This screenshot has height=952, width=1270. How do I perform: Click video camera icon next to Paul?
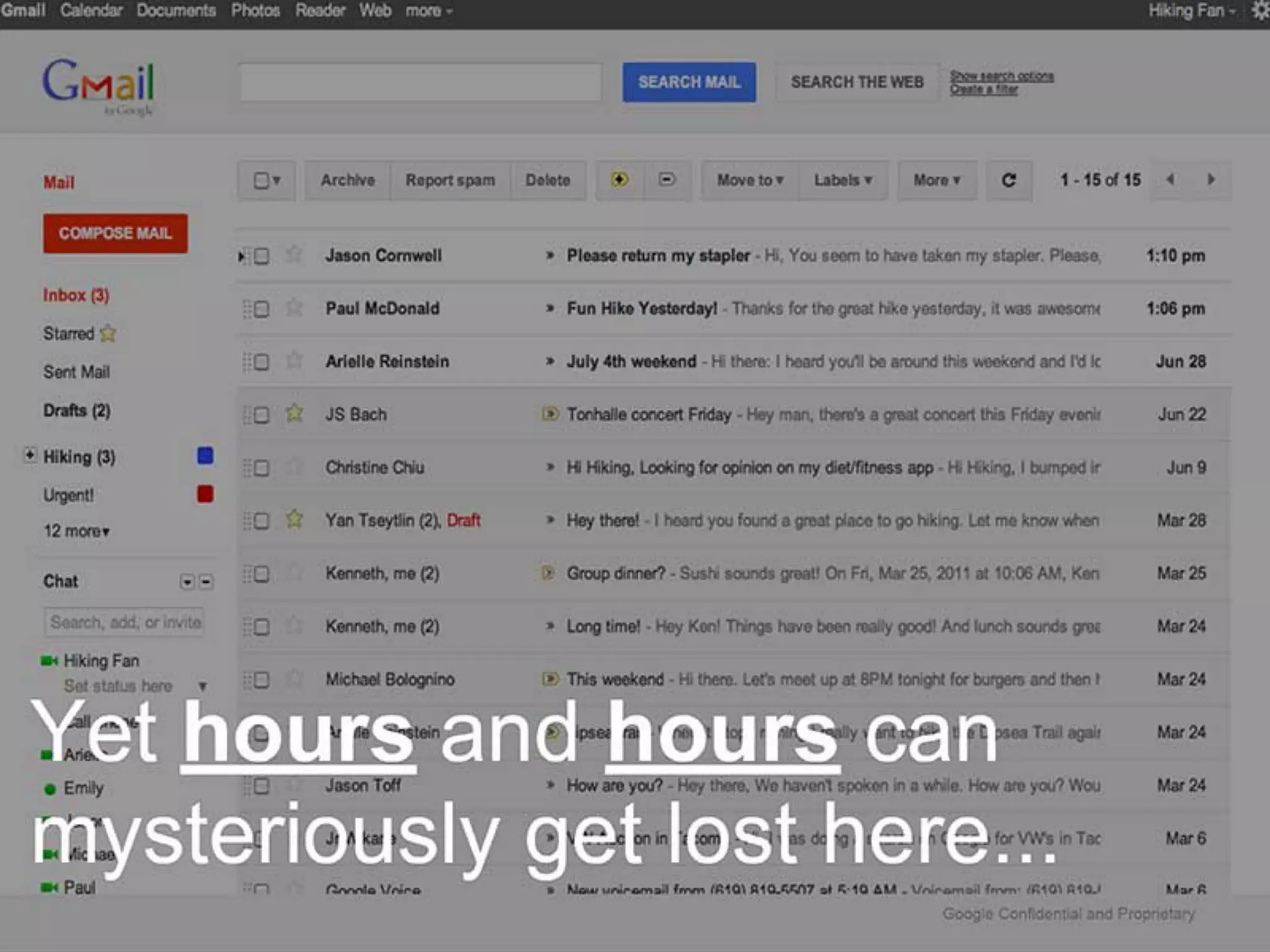pyautogui.click(x=50, y=888)
